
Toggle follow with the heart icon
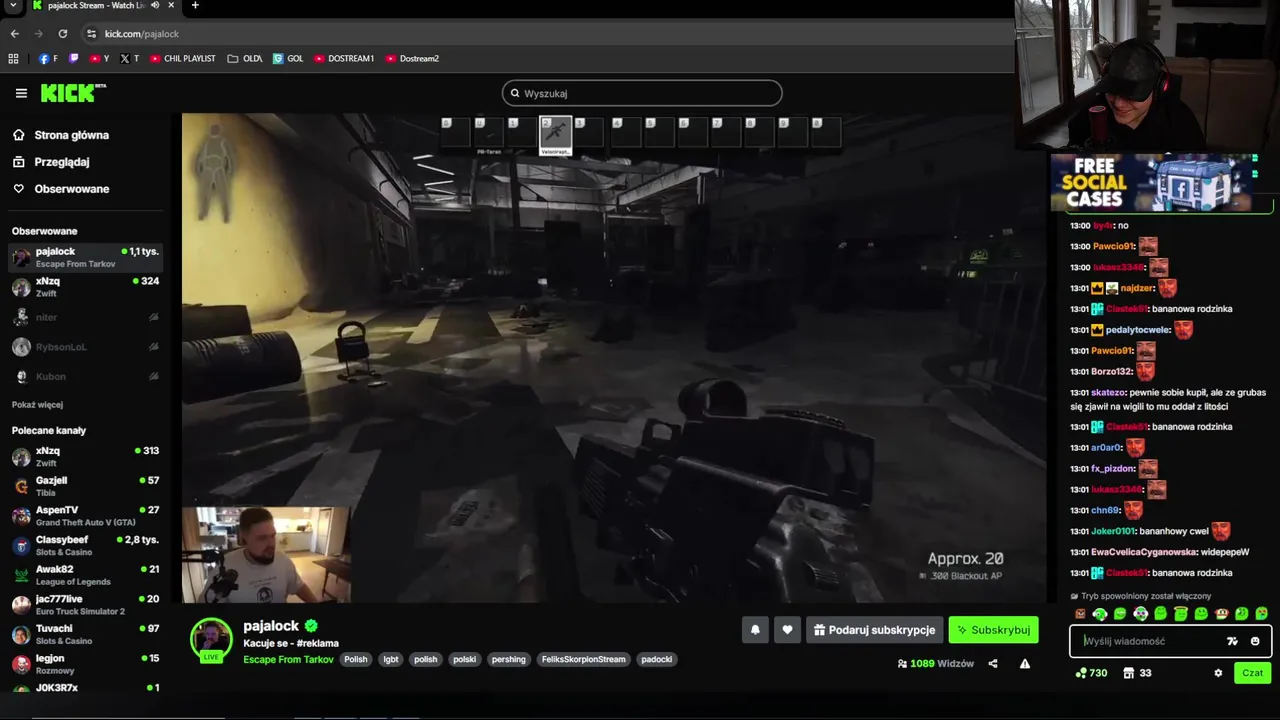click(787, 630)
